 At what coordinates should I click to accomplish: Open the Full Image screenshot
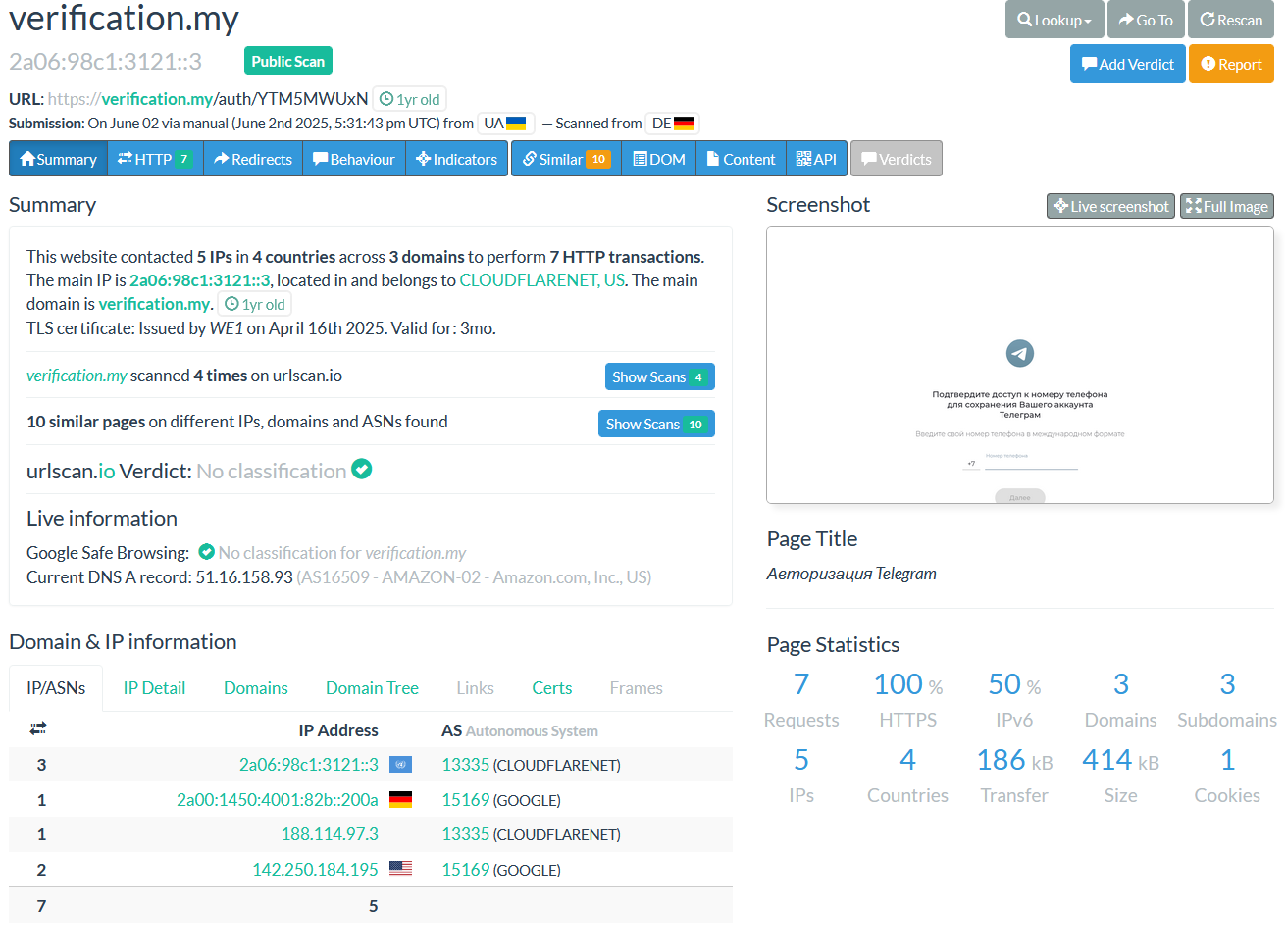(1227, 206)
